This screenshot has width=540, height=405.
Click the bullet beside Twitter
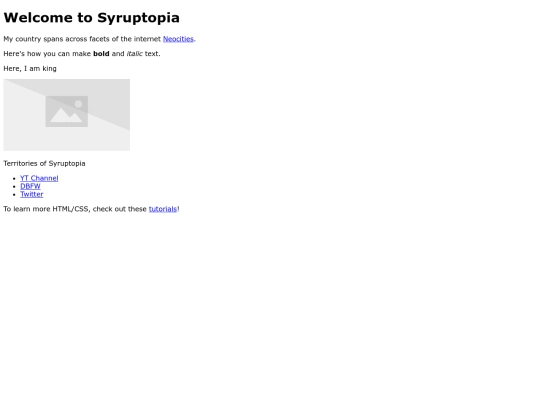14,195
